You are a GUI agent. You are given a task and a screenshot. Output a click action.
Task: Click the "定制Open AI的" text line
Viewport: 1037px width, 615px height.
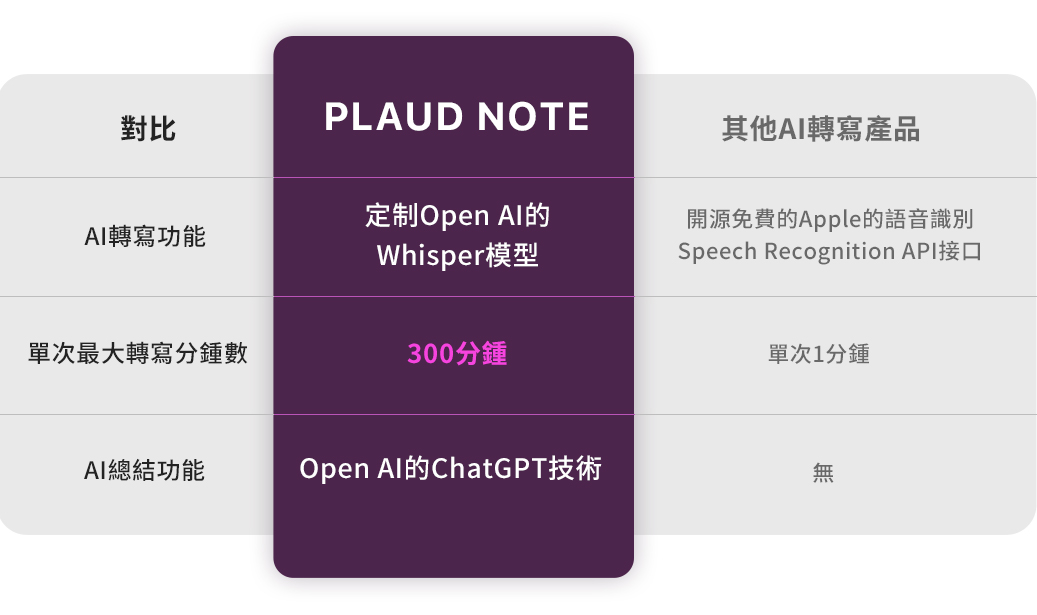click(x=458, y=216)
